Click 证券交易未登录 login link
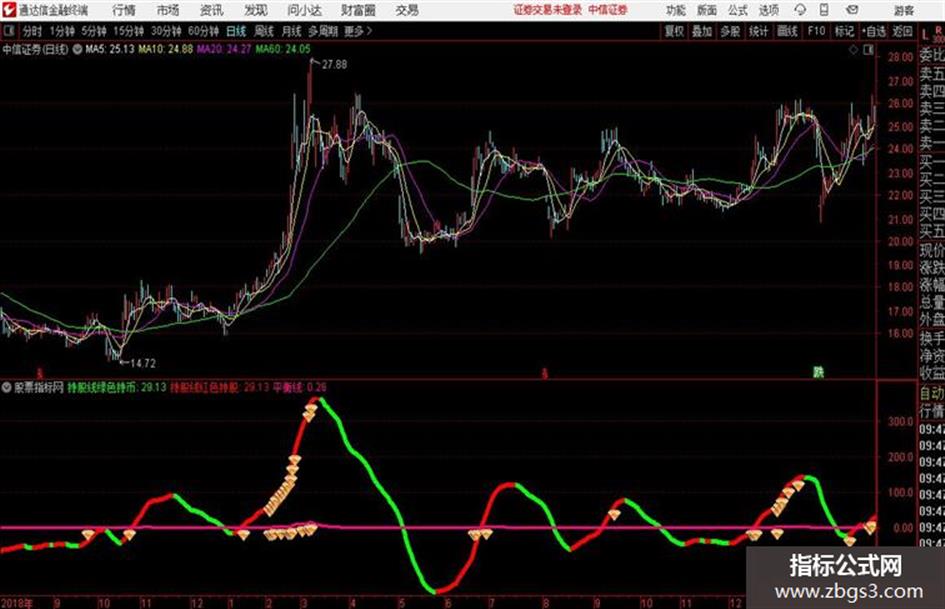This screenshot has height=609, width=945. pyautogui.click(x=548, y=10)
